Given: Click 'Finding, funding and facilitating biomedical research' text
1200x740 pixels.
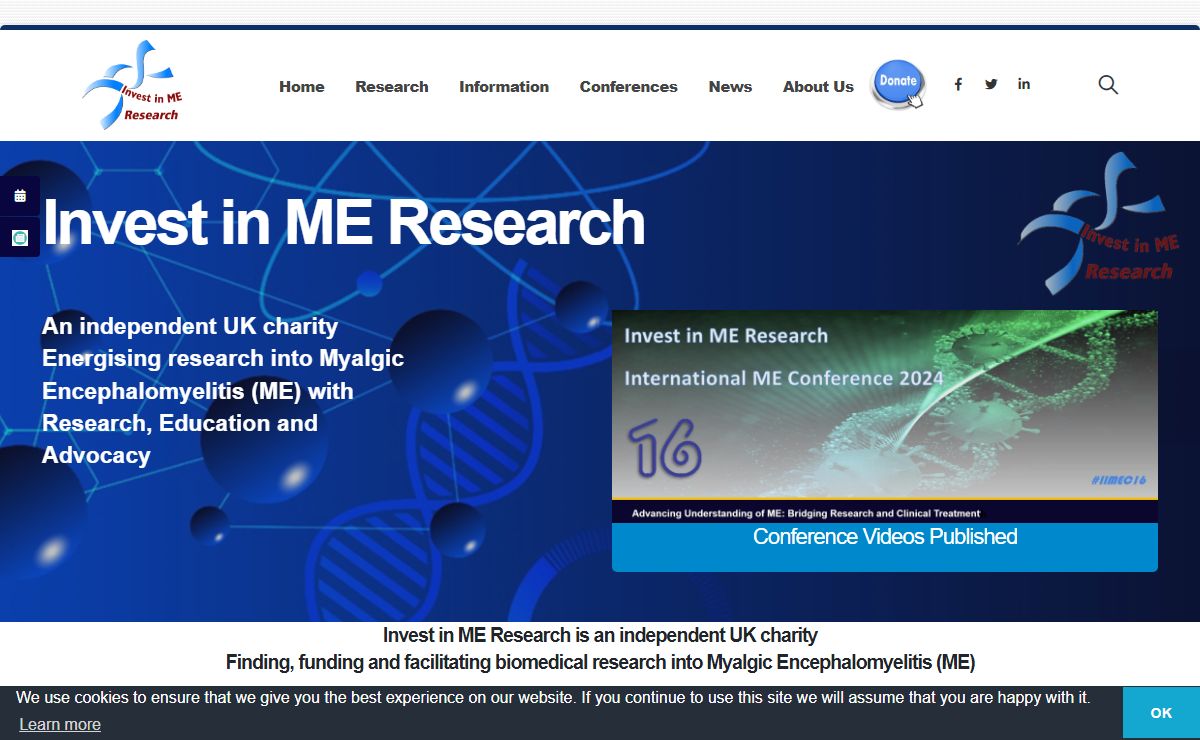Looking at the screenshot, I should point(600,662).
